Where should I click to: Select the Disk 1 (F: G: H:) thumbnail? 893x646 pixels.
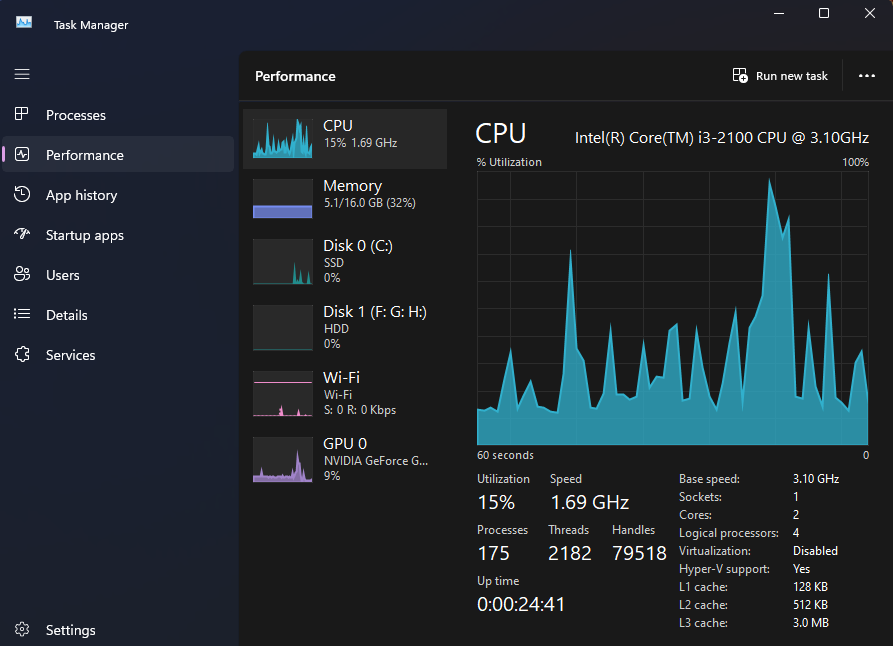tap(282, 328)
